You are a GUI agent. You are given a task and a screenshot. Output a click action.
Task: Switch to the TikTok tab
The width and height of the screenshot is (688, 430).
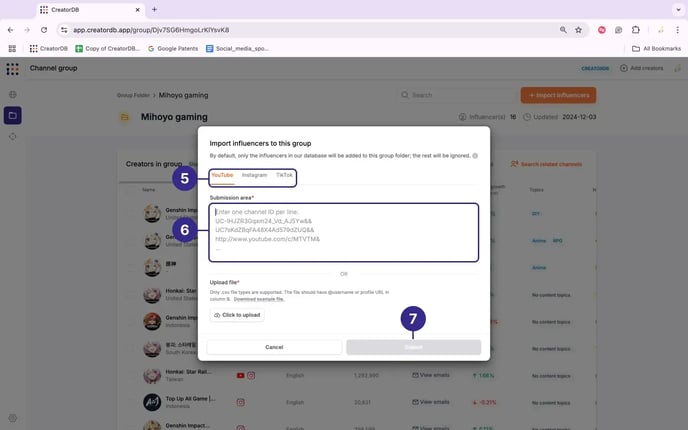point(284,175)
